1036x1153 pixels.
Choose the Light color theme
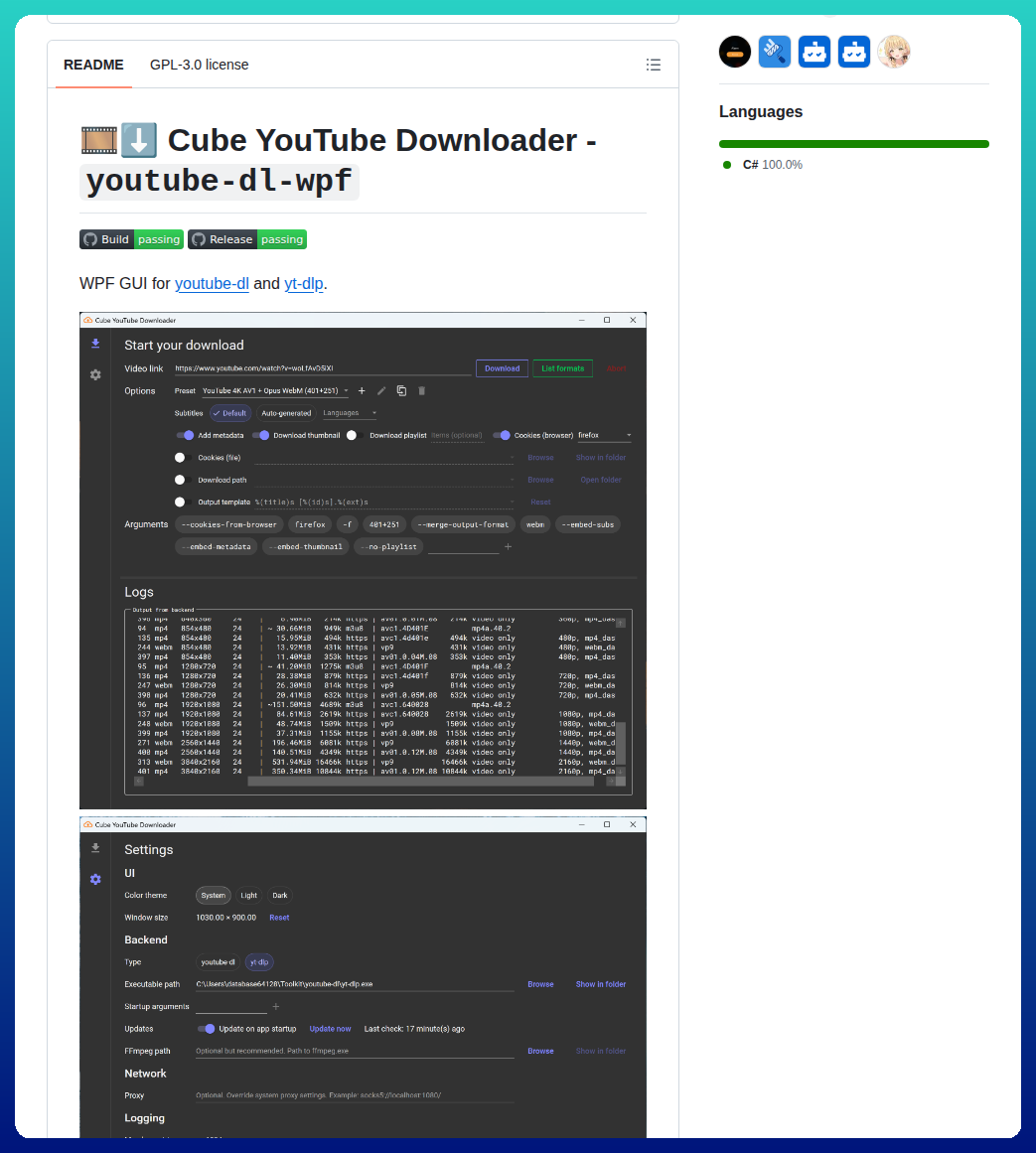[249, 896]
